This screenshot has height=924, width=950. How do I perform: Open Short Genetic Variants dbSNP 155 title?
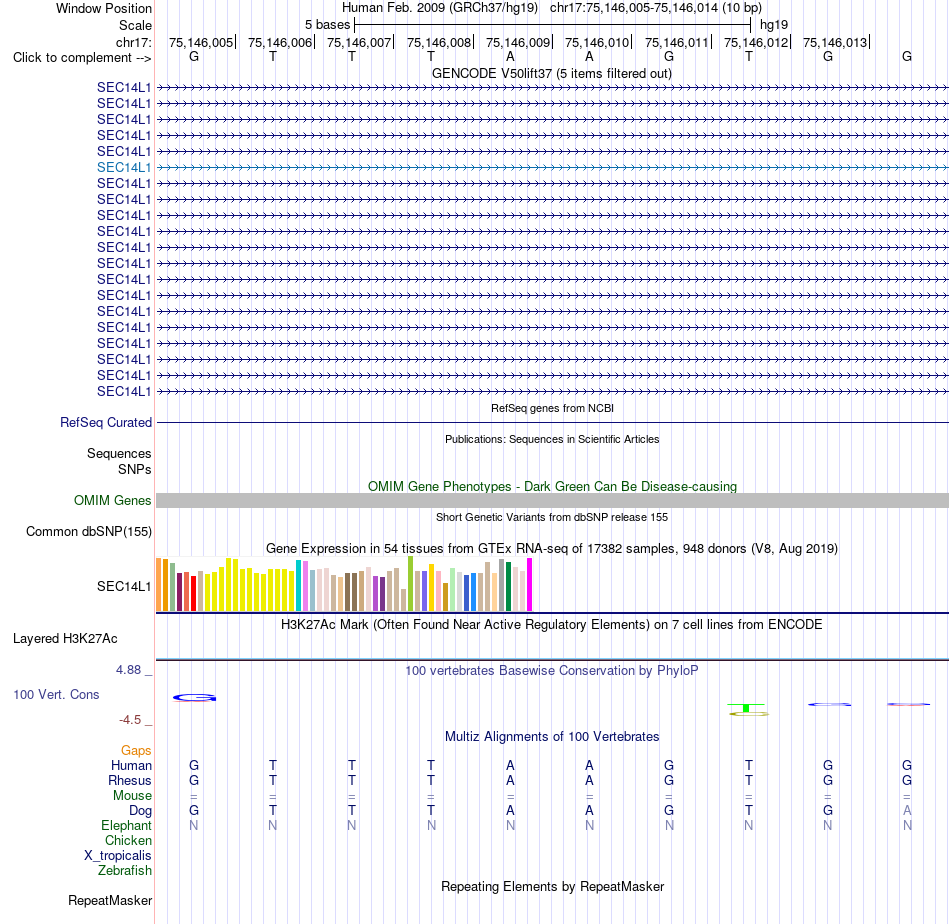click(552, 517)
